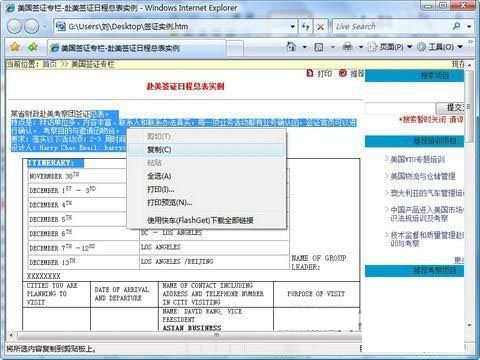Click the page 打印 link with icon
Screen dimensions: 480x360
pyautogui.click(x=319, y=74)
